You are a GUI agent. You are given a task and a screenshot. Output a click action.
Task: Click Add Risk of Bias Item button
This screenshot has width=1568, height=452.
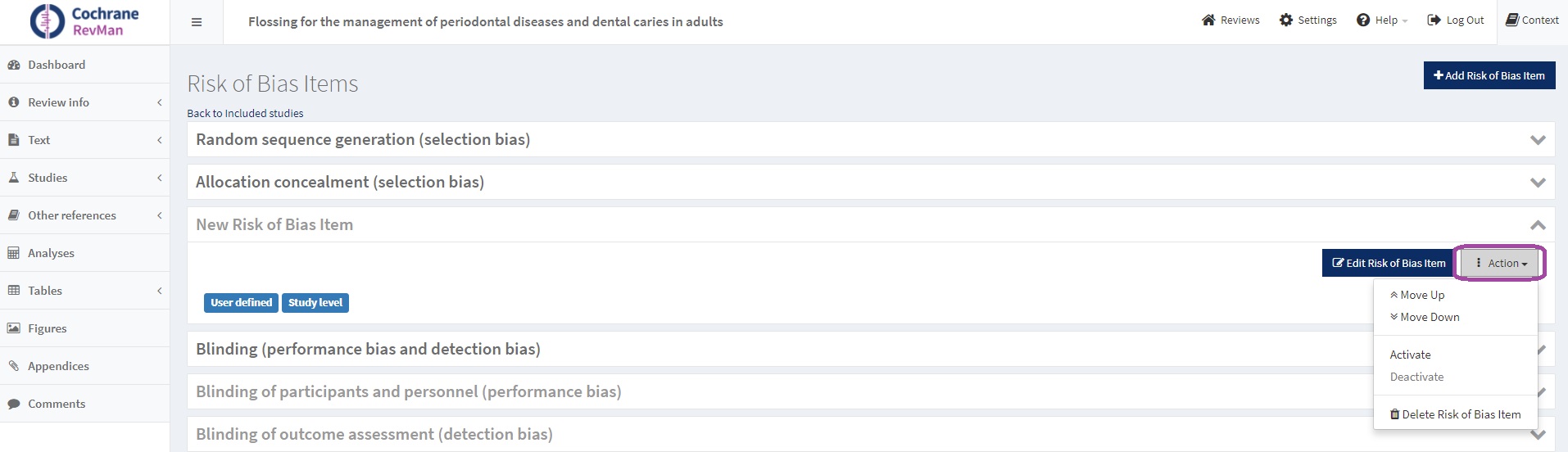coord(1489,75)
